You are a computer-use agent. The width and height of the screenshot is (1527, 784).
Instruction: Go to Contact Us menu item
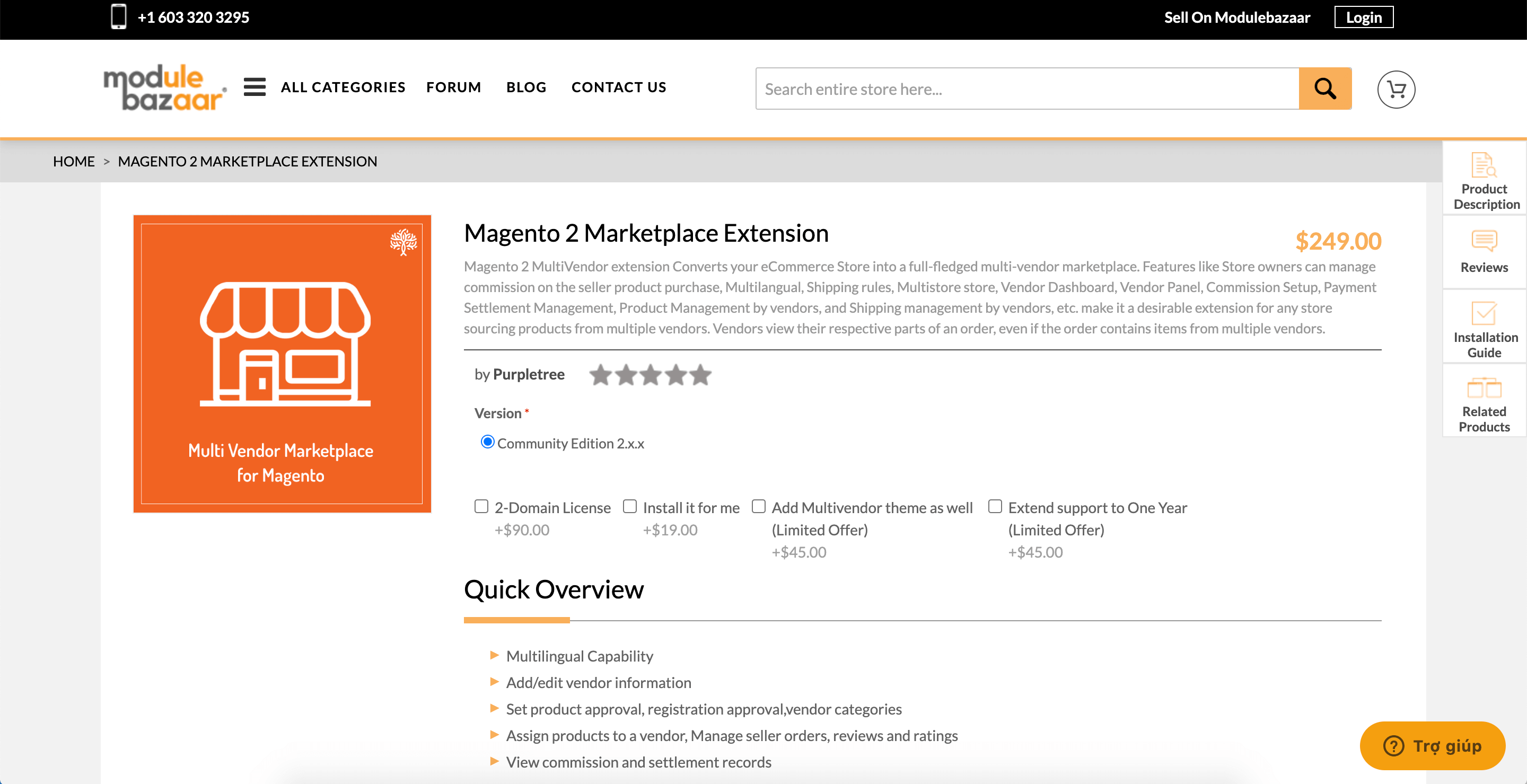pos(618,87)
